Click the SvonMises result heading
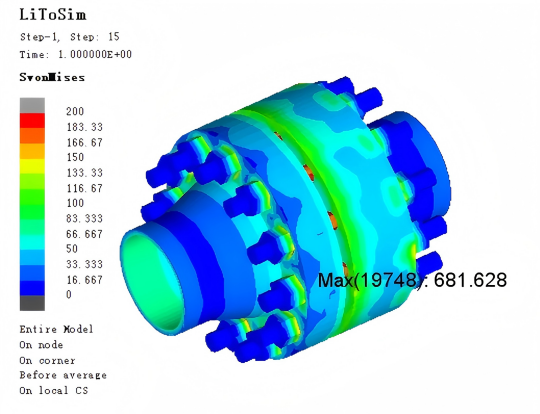 [52, 77]
